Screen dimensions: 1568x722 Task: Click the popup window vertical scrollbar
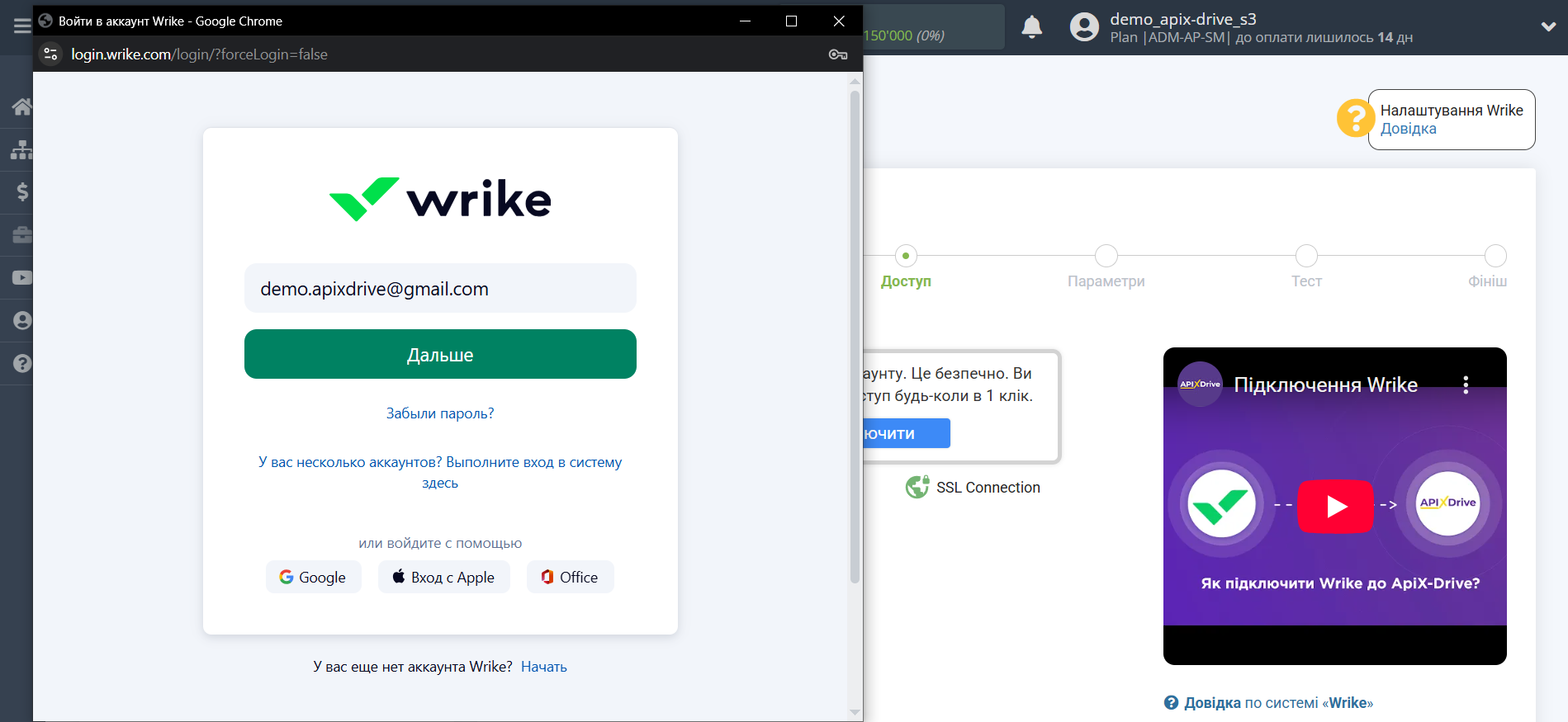click(855, 336)
